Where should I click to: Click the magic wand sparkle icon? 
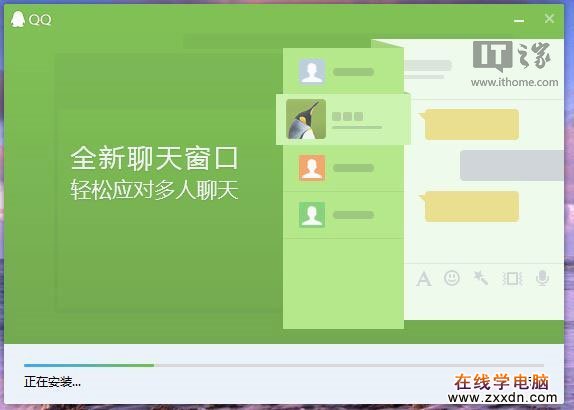coord(480,278)
